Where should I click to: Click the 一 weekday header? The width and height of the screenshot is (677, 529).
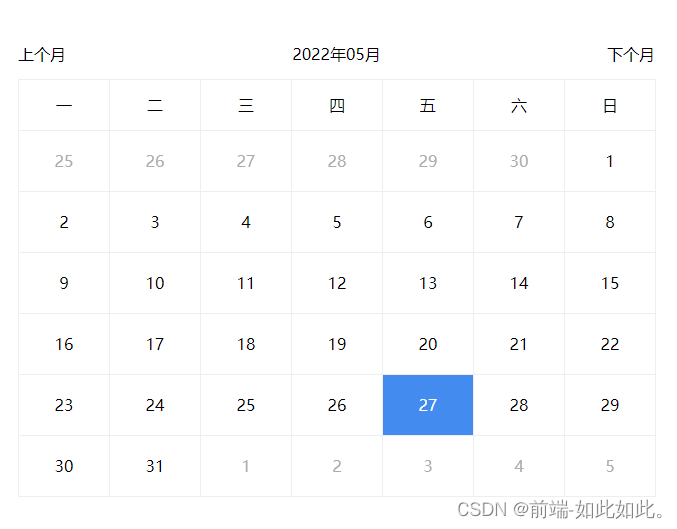tap(64, 105)
